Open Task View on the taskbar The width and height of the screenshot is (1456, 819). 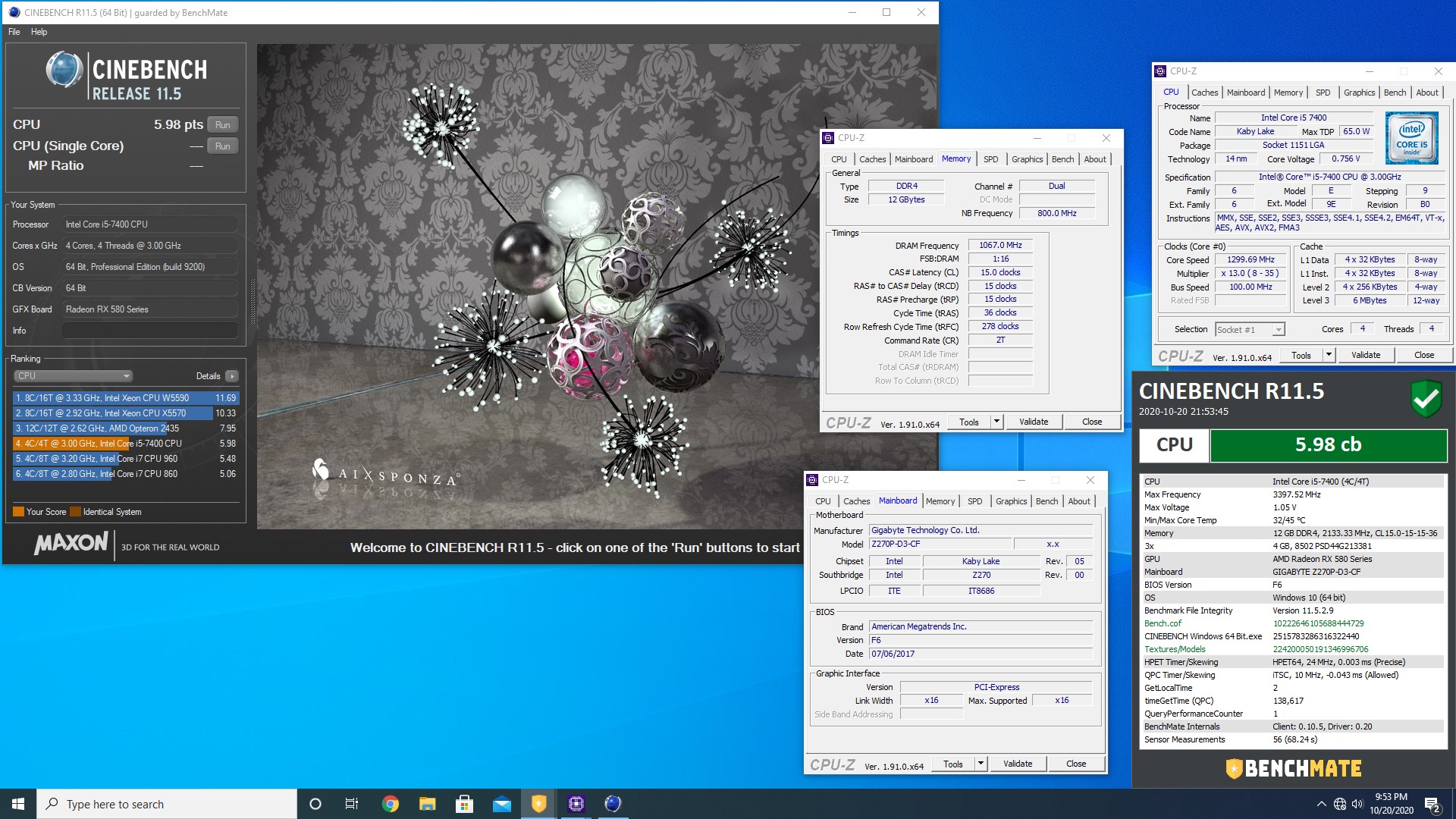352,804
